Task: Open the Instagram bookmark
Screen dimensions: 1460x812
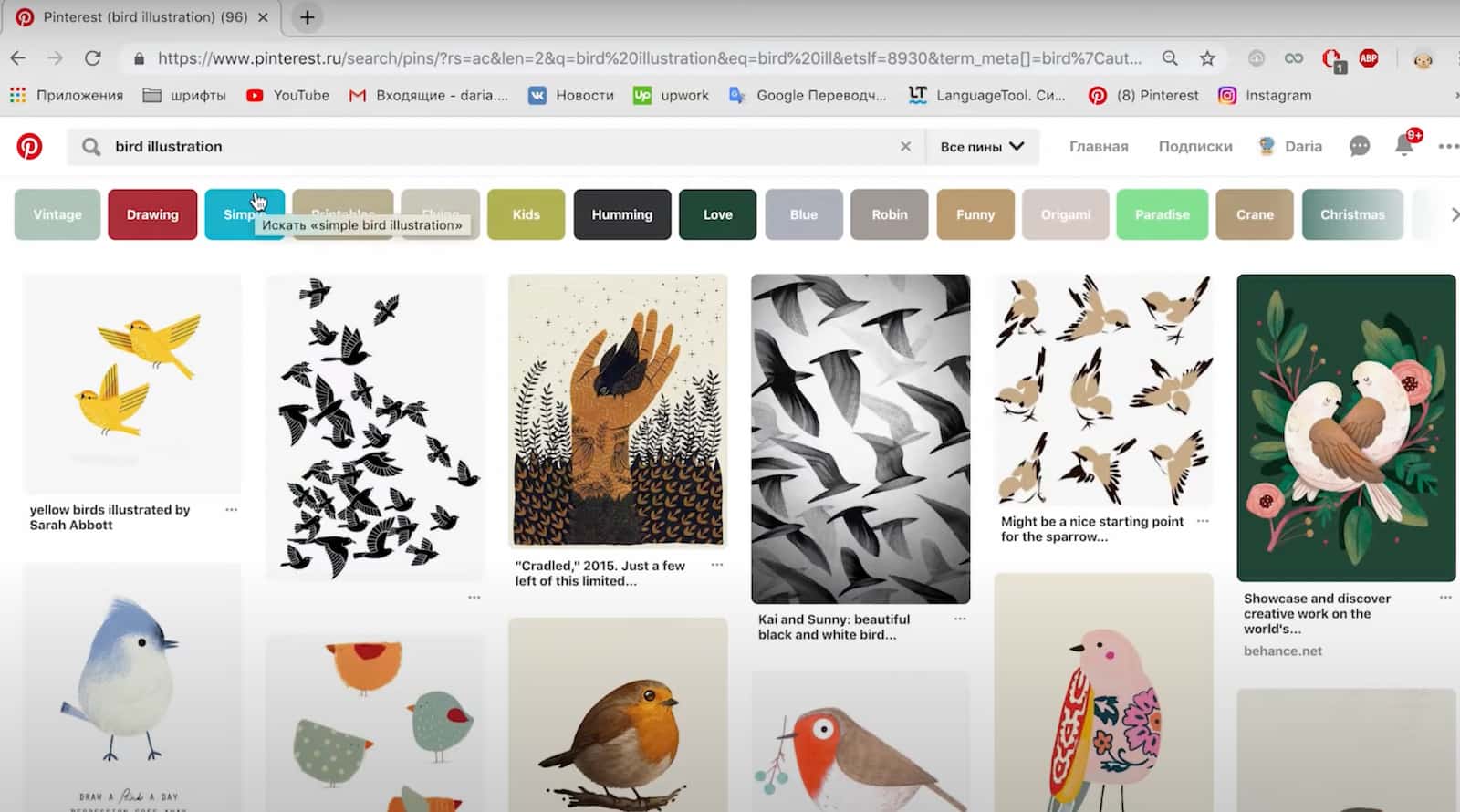Action: pos(1265,95)
